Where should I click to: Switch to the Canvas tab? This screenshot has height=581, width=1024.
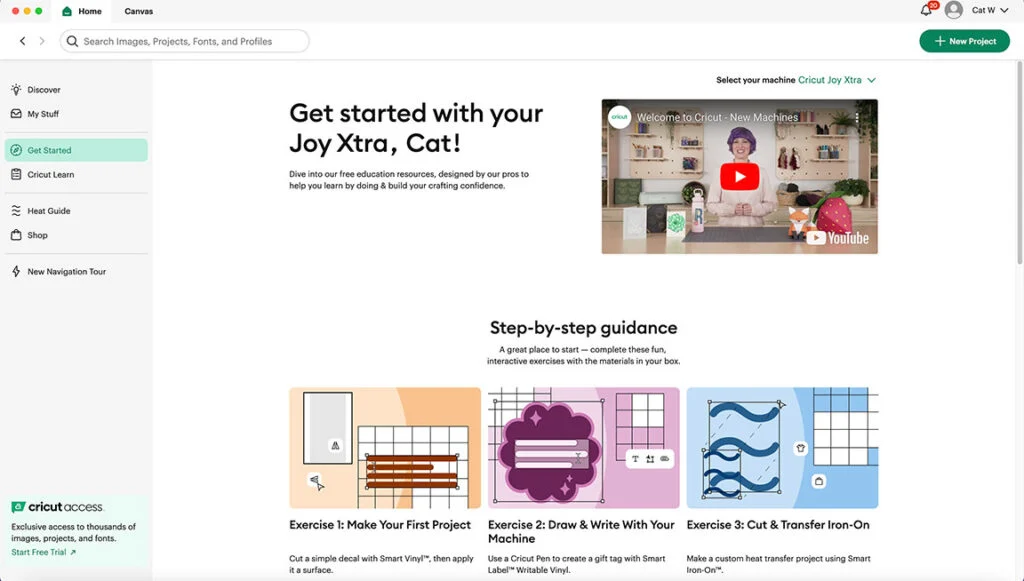(x=138, y=11)
